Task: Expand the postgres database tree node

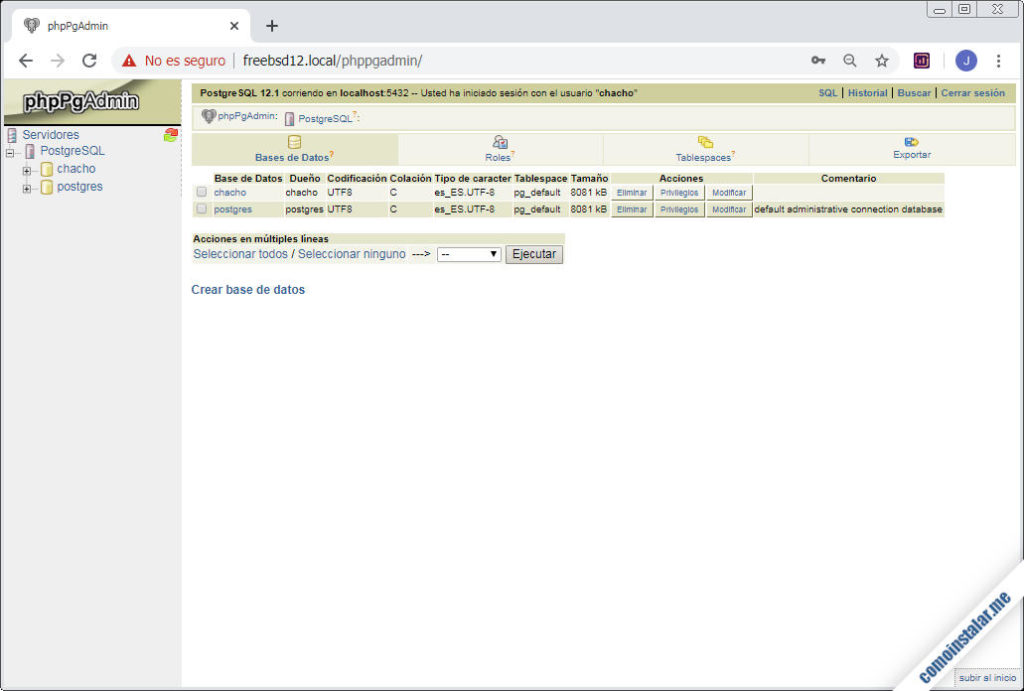Action: pos(27,188)
